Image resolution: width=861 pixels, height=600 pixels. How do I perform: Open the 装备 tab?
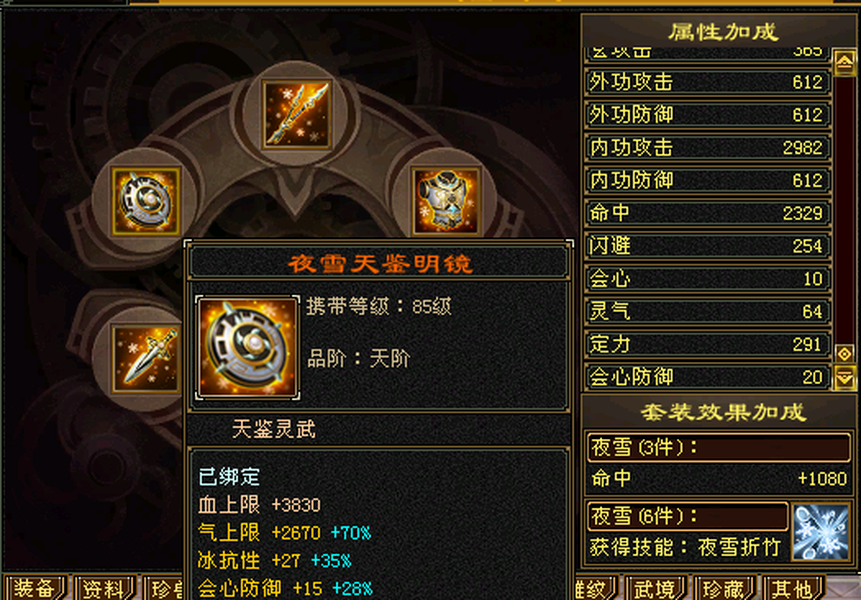tap(35, 588)
